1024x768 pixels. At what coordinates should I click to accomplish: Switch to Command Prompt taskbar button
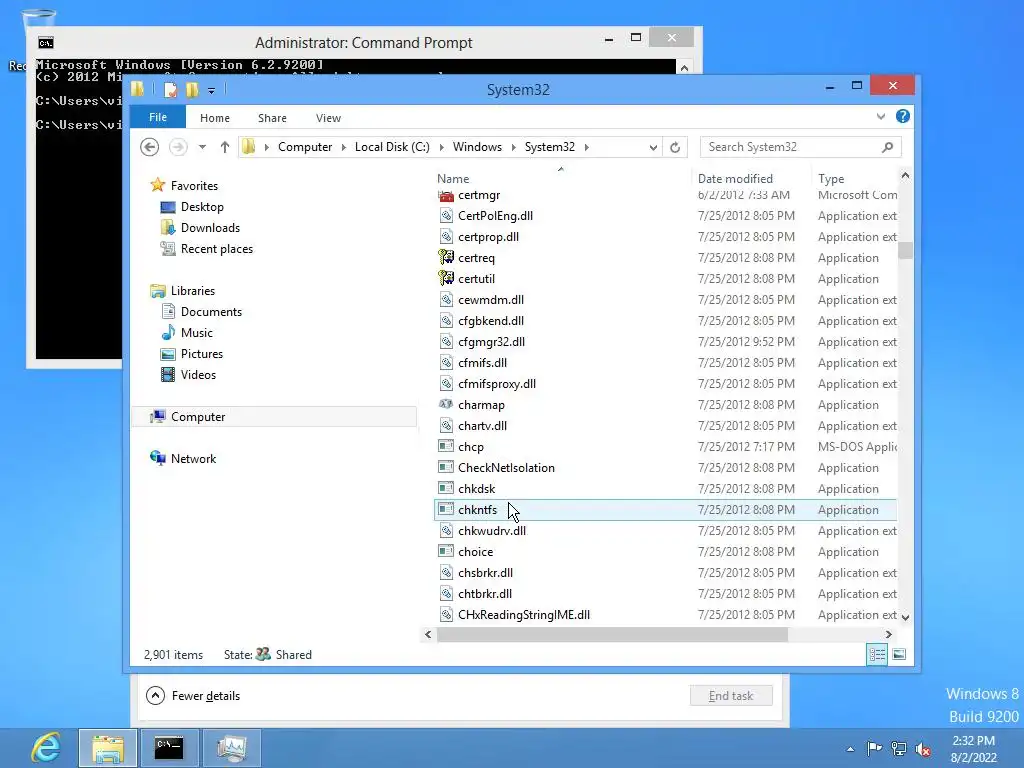click(x=169, y=748)
